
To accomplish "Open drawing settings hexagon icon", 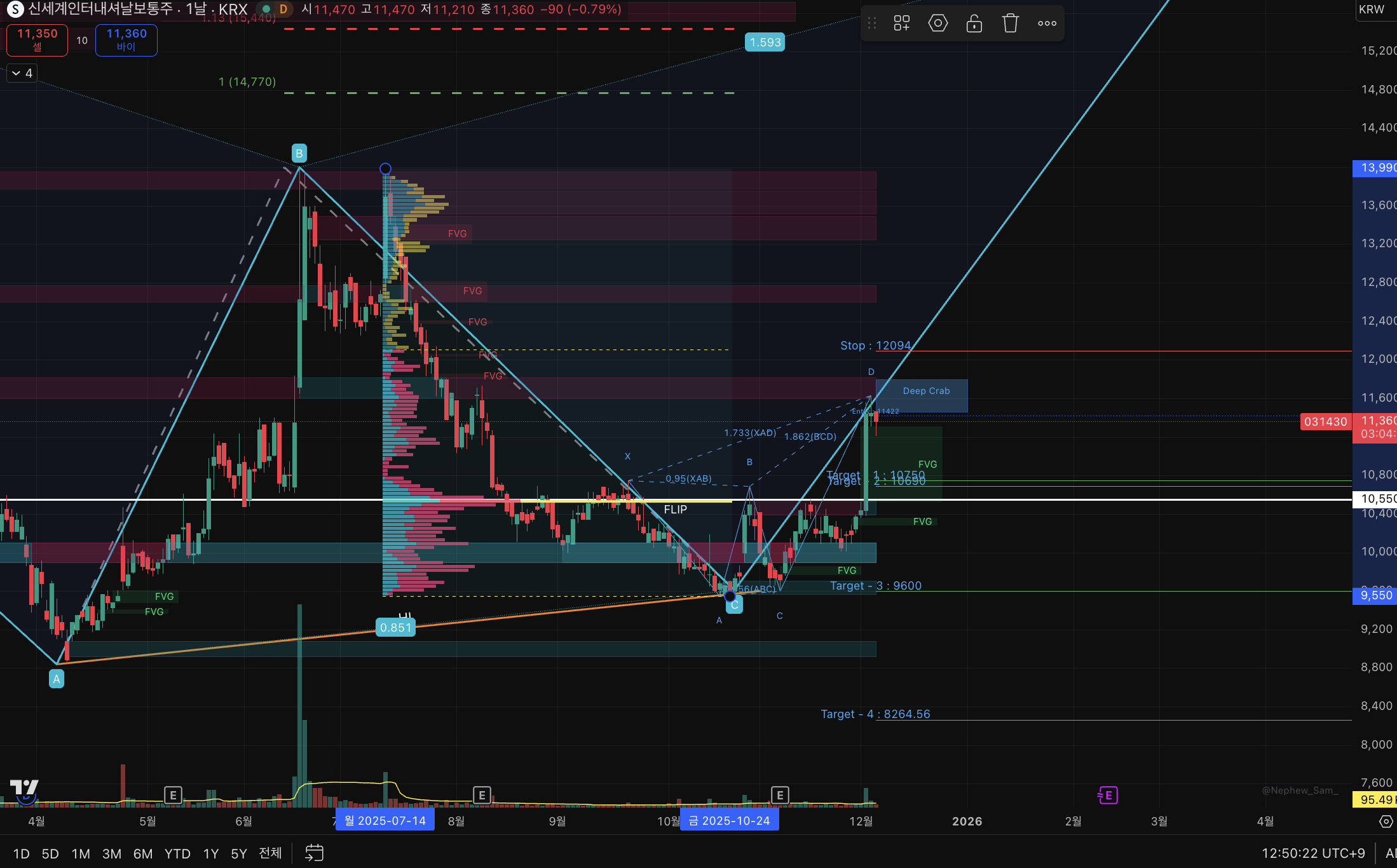I will (x=937, y=24).
